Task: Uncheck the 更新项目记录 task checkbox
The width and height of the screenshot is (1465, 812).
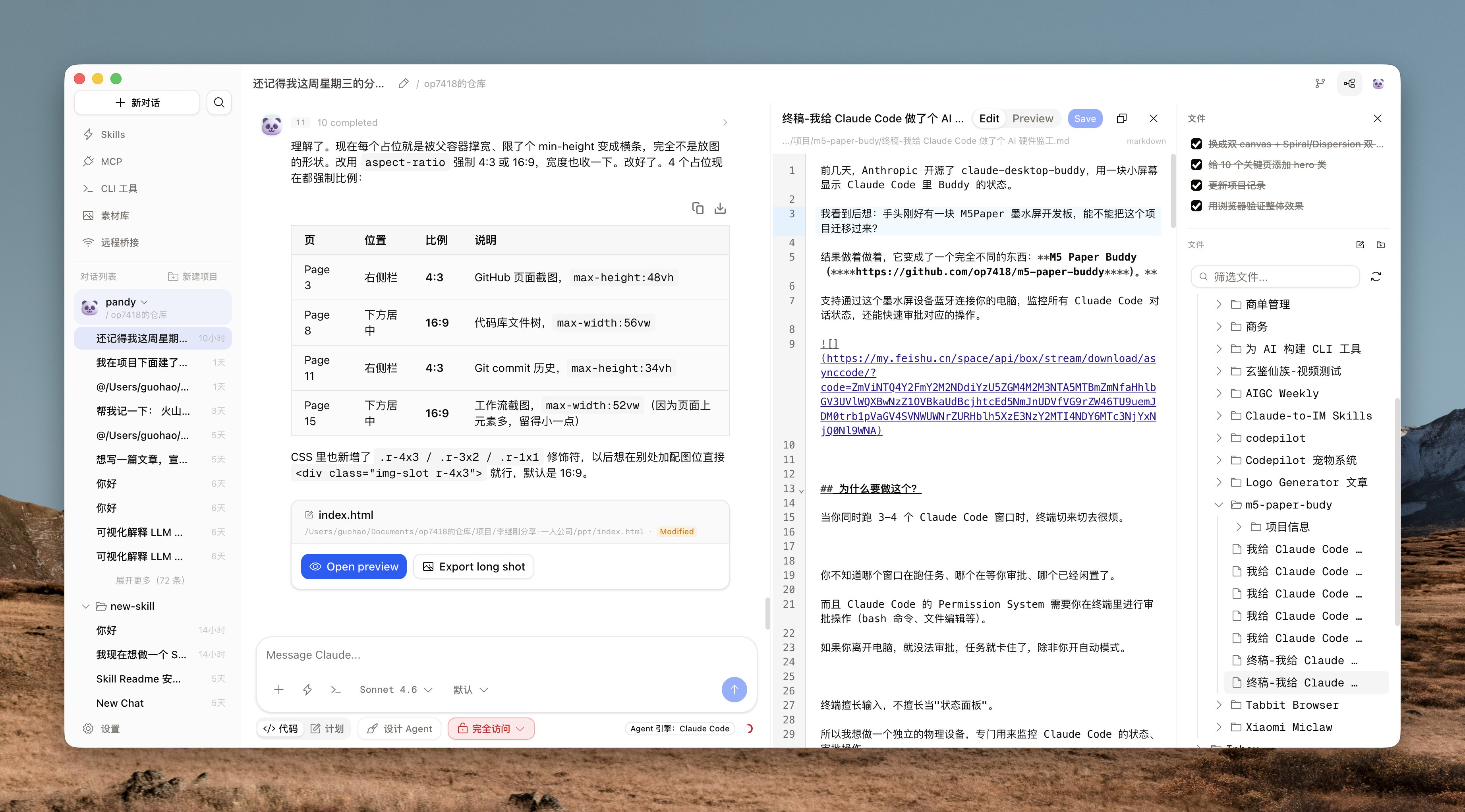Action: pos(1196,186)
